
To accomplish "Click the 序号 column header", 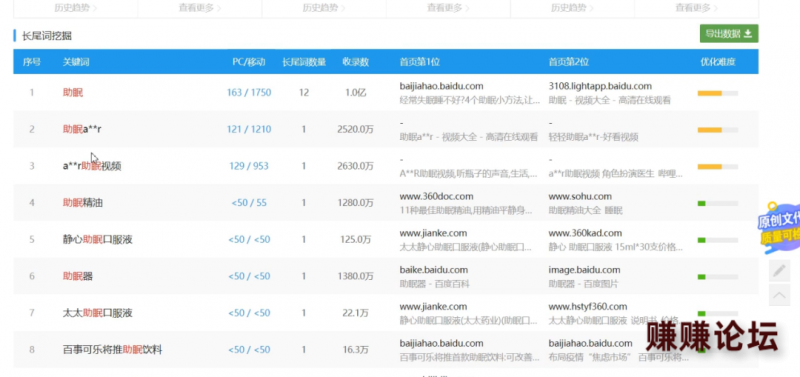I will pyautogui.click(x=32, y=62).
